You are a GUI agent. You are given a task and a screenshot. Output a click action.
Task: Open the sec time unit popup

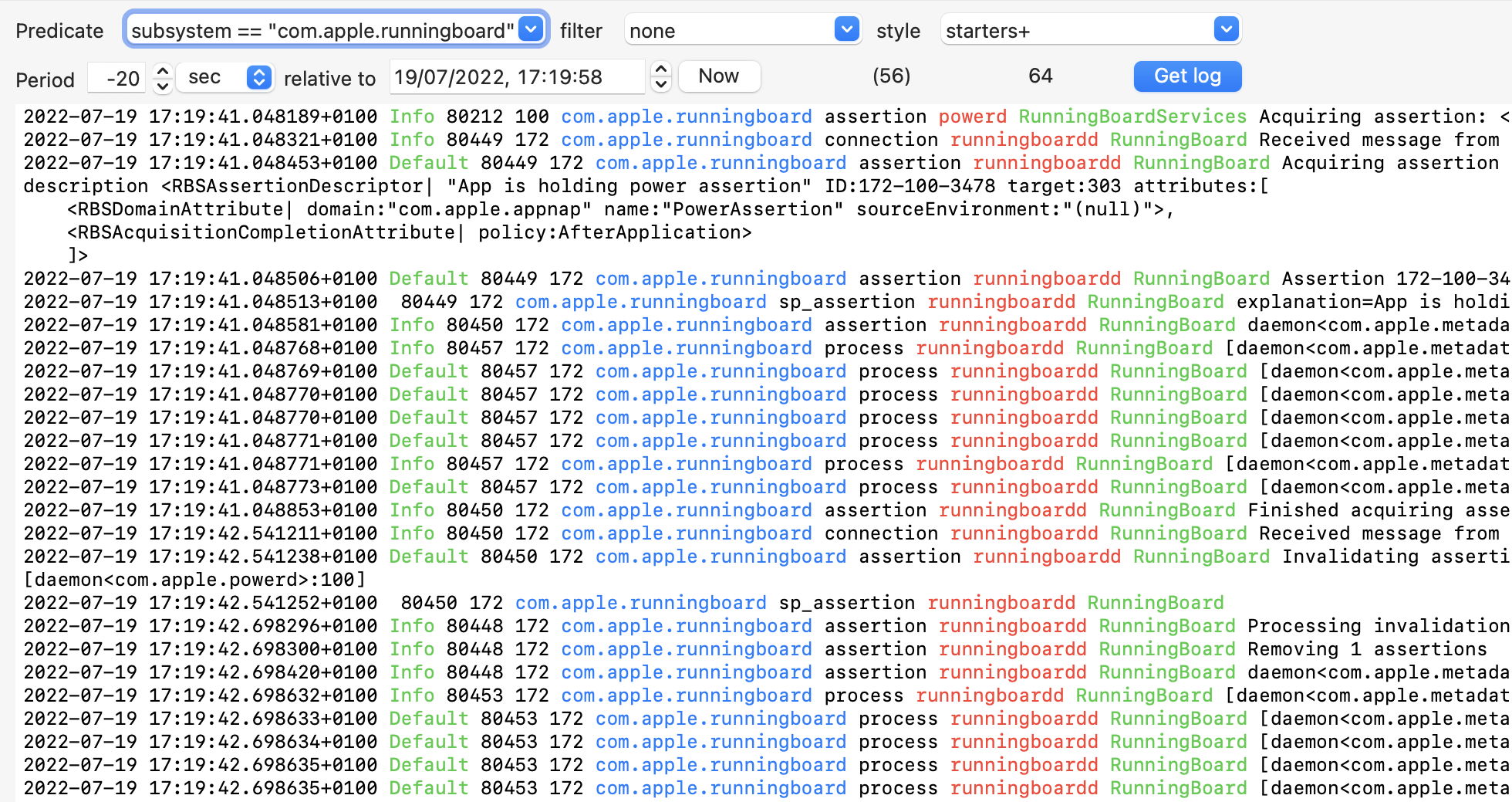(225, 77)
